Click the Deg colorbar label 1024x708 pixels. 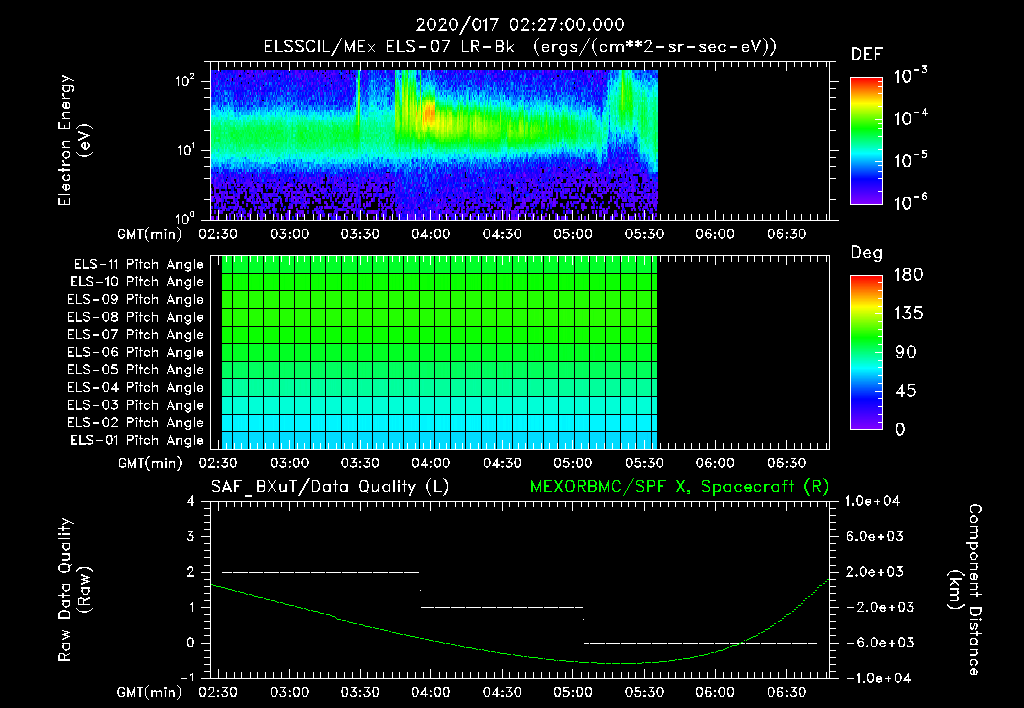[x=867, y=253]
